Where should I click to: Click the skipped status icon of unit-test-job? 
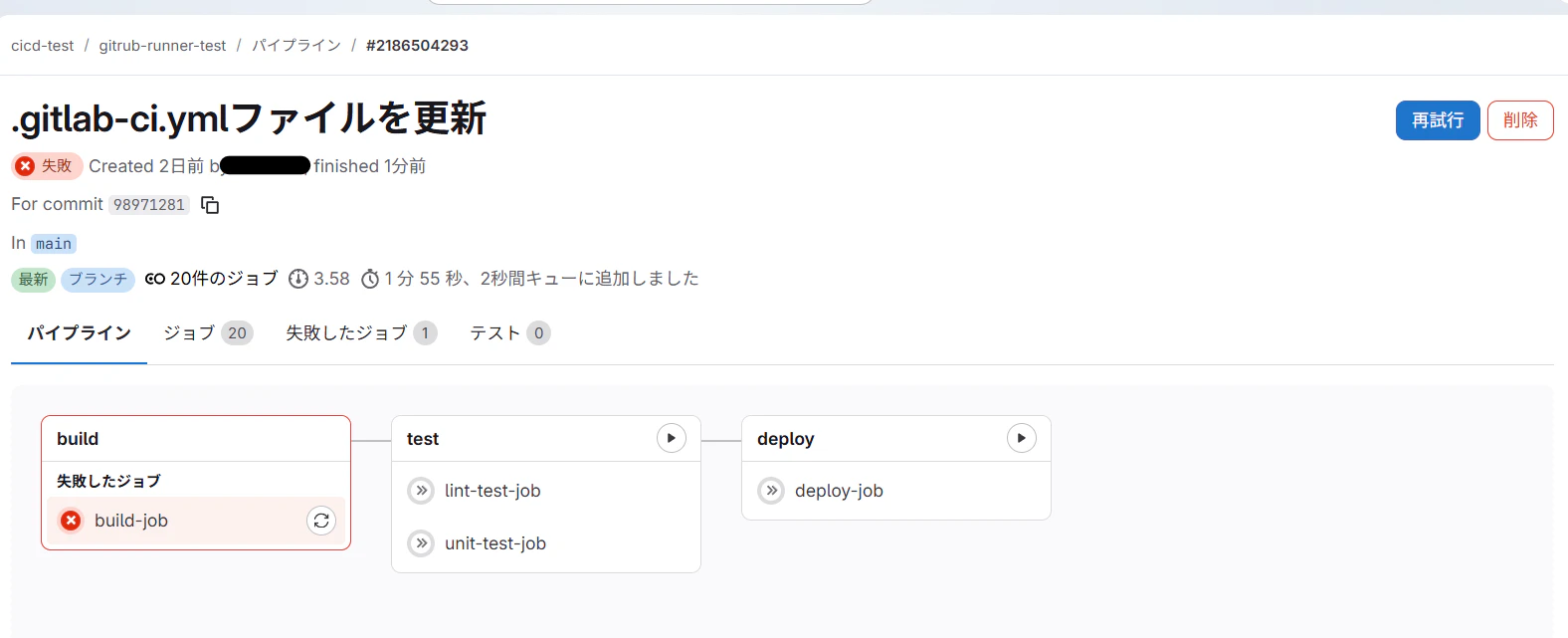(x=421, y=543)
